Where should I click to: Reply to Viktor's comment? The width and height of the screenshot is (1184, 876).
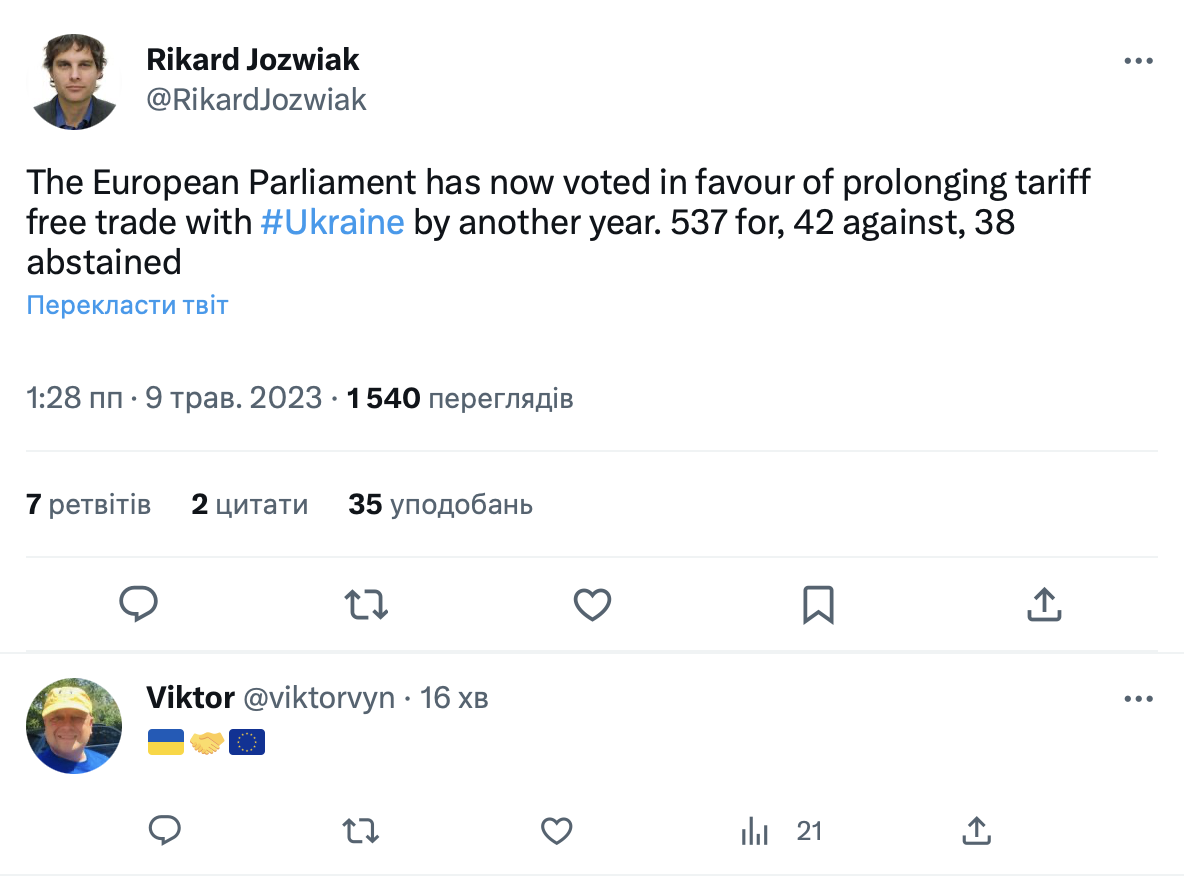click(x=164, y=830)
